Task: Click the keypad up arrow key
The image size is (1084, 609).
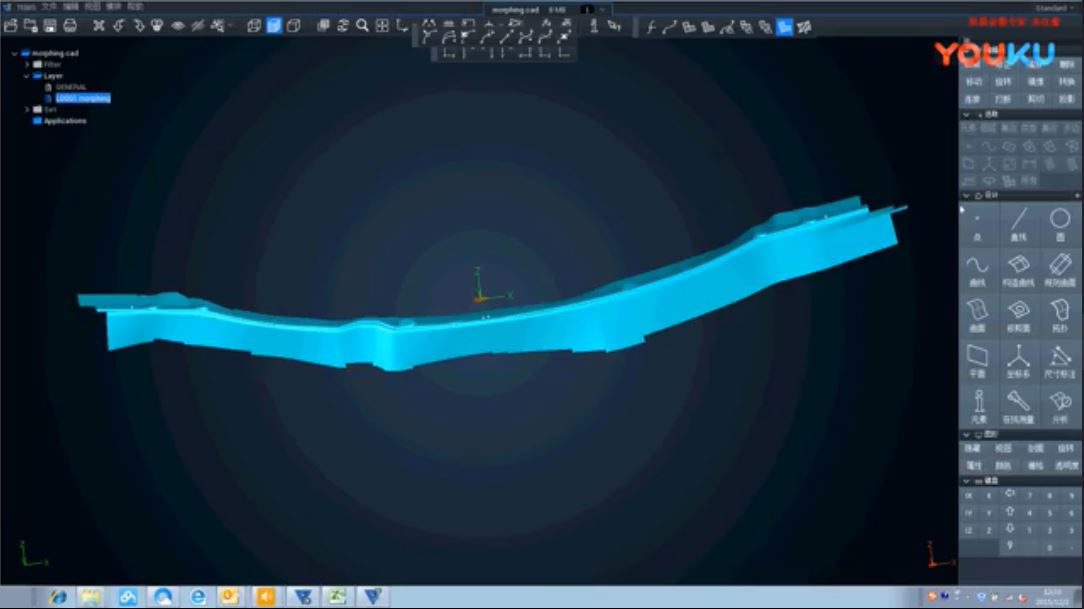Action: tap(1010, 512)
